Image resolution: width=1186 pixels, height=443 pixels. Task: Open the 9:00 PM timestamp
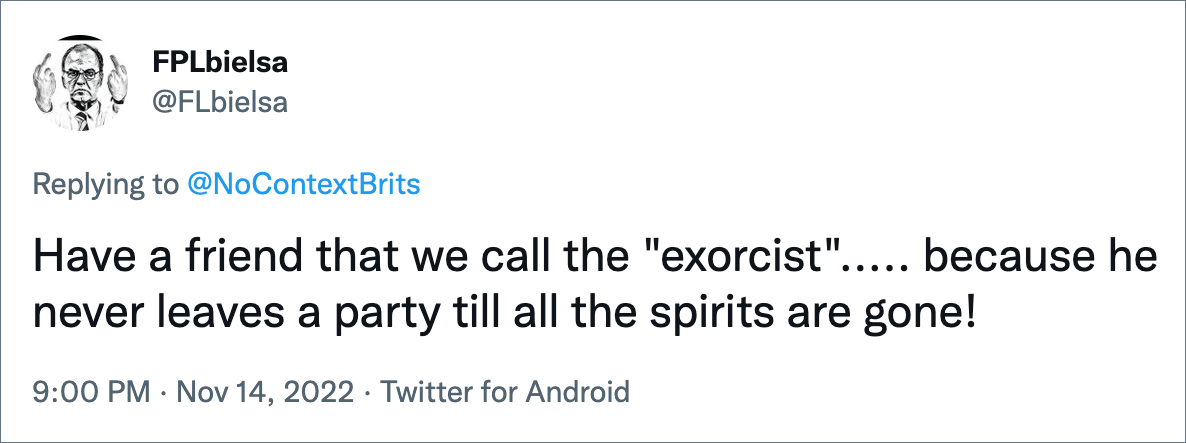point(90,392)
